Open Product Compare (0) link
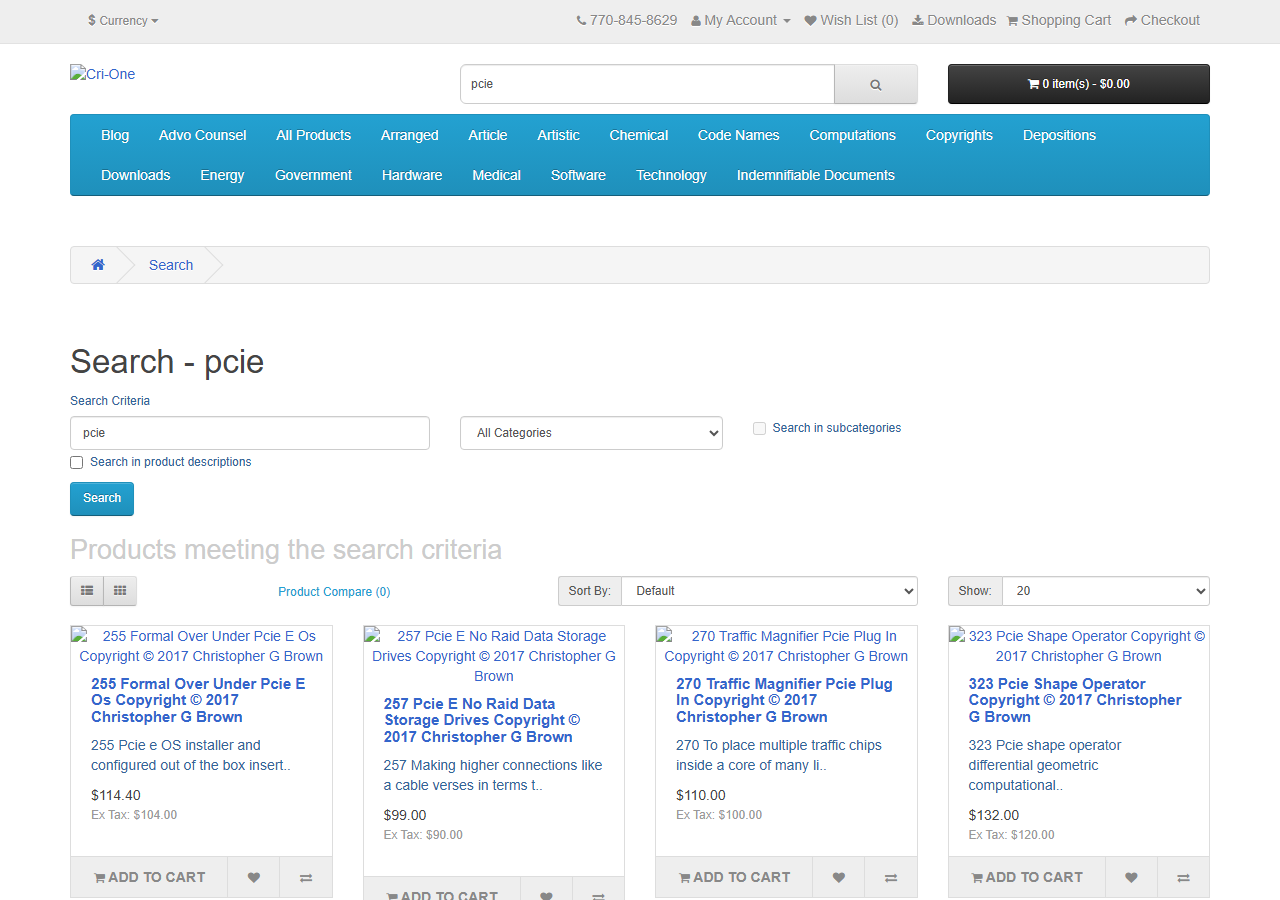This screenshot has width=1280, height=900. [x=334, y=592]
